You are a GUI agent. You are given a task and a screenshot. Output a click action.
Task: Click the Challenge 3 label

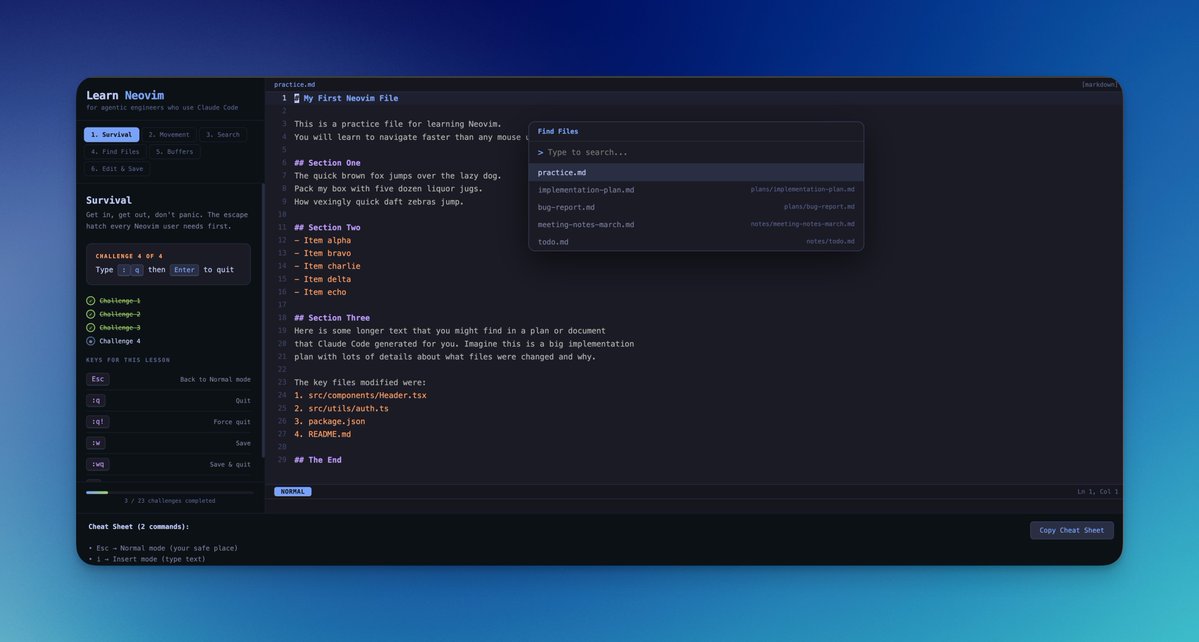[120, 328]
